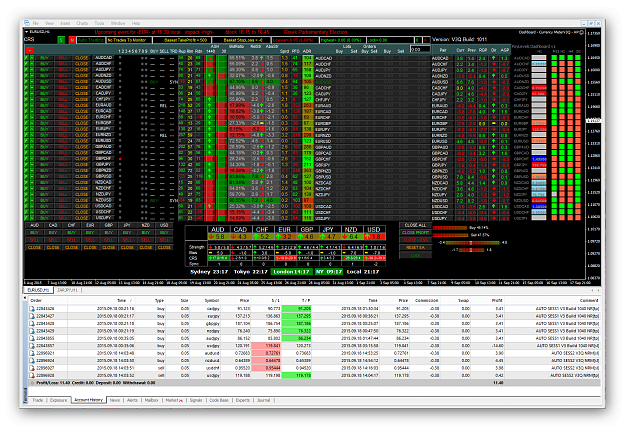625x428 pixels.
Task: Select the AUDNZD pair label
Action: click(104, 75)
